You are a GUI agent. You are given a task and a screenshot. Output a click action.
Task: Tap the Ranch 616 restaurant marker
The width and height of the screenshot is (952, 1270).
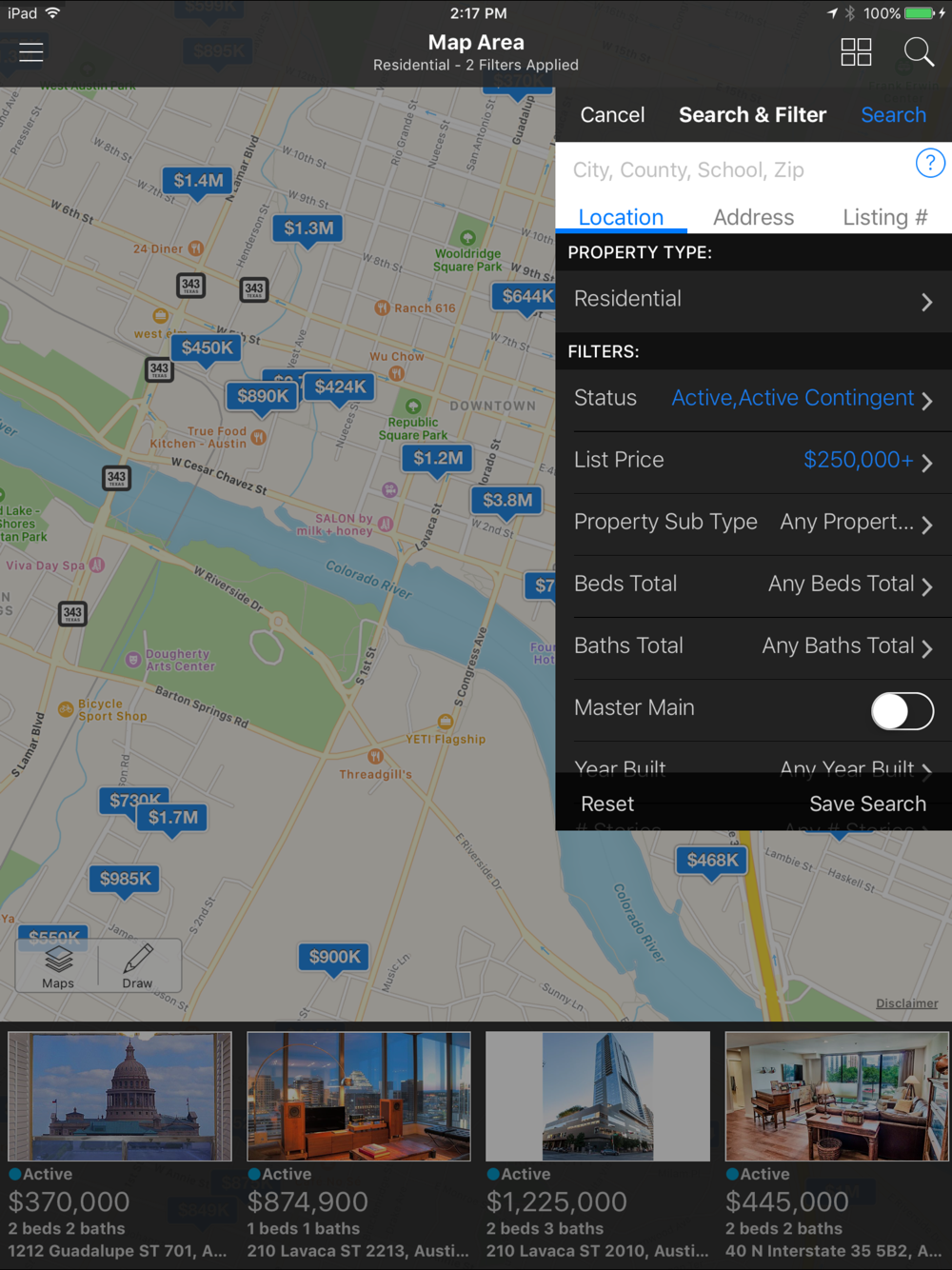[x=382, y=308]
